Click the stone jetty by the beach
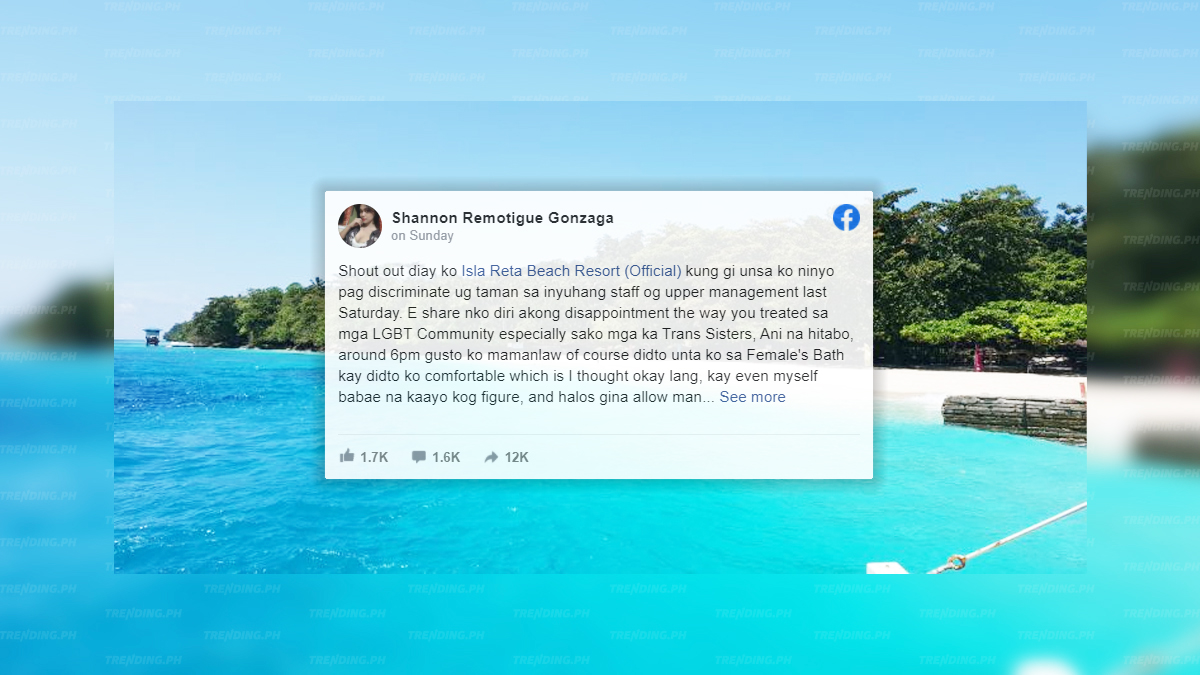 click(x=1013, y=419)
